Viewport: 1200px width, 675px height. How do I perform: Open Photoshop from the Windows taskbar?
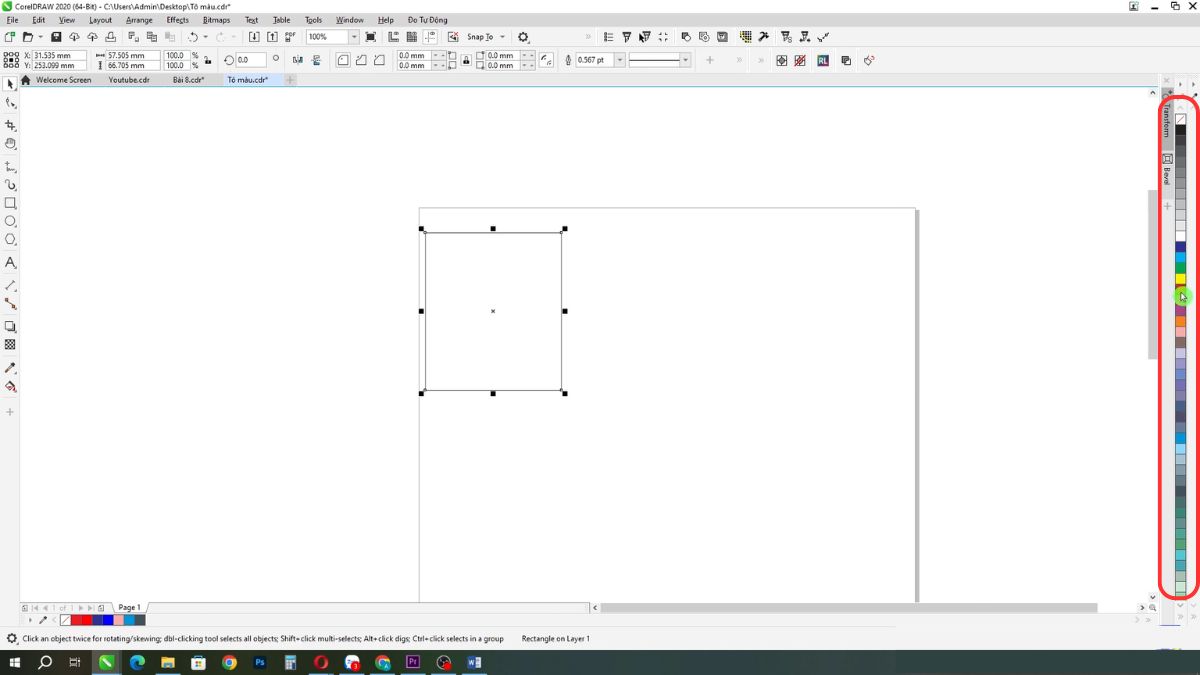(x=260, y=662)
